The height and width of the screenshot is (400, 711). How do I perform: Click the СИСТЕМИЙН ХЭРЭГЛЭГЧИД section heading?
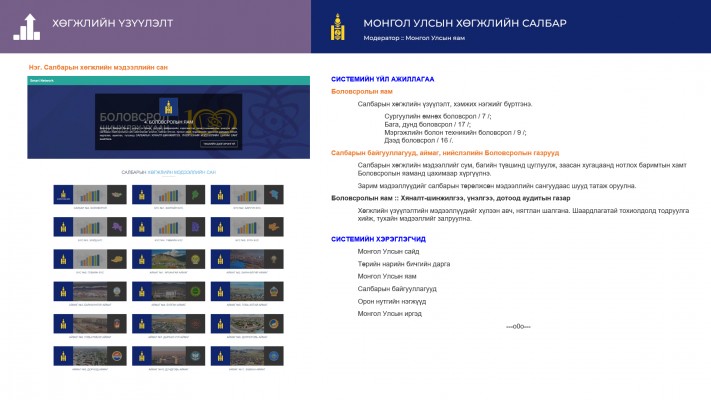tap(378, 240)
